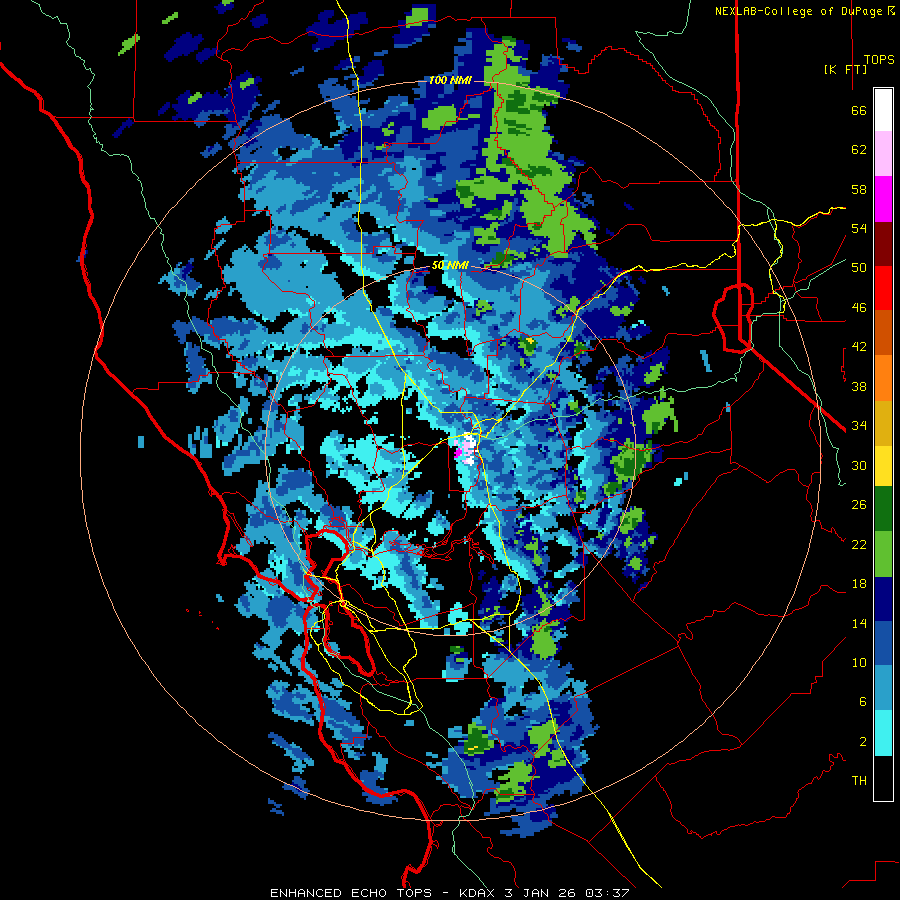Click the legend value '42'
900x900 pixels.
tap(859, 347)
